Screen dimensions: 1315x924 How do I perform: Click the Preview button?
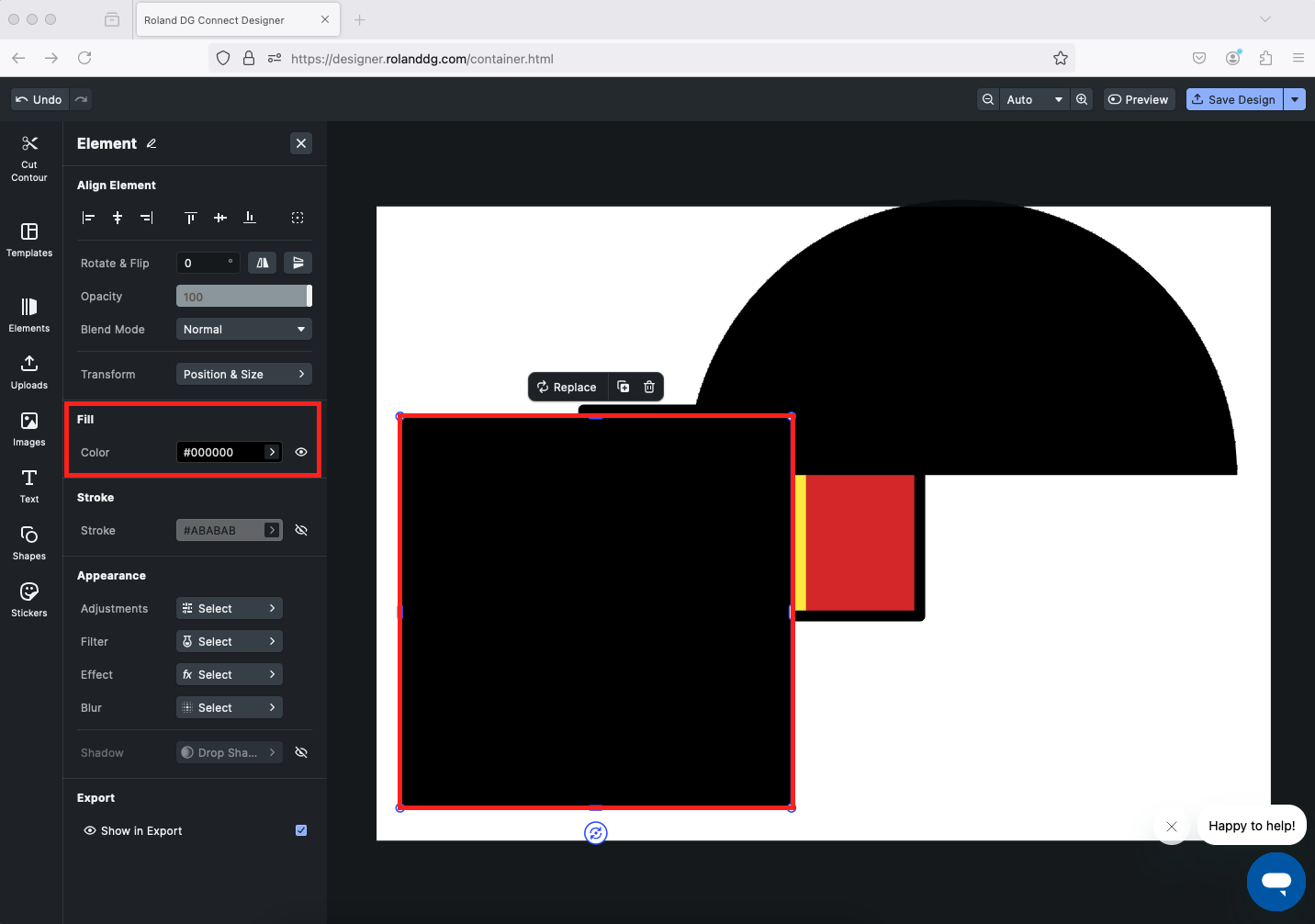click(x=1139, y=99)
